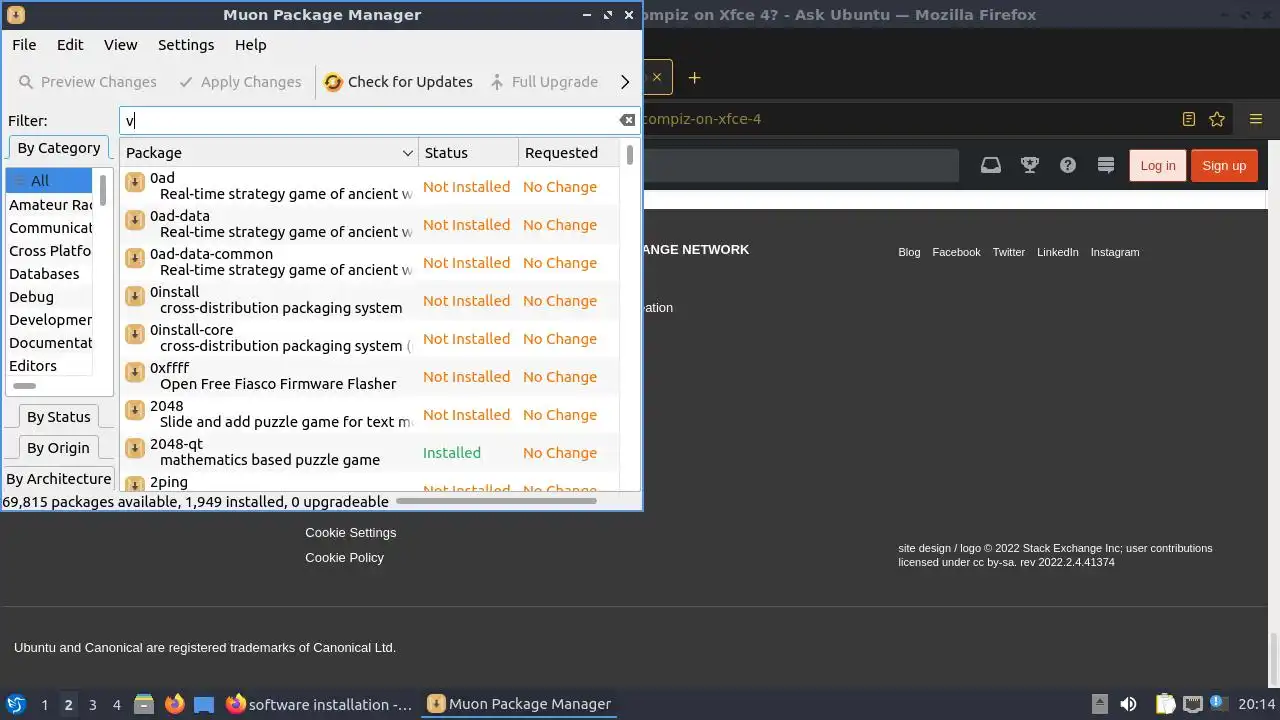The height and width of the screenshot is (720, 1280).
Task: Click the package list horizontal scrollbar
Action: [x=496, y=501]
